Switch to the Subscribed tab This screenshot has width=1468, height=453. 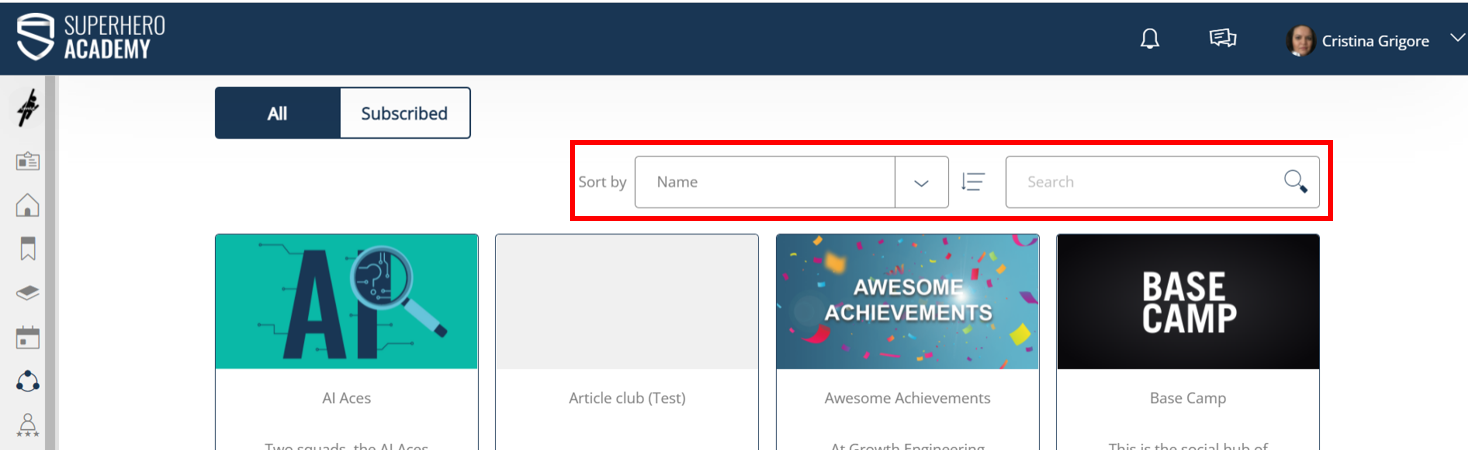(x=404, y=113)
